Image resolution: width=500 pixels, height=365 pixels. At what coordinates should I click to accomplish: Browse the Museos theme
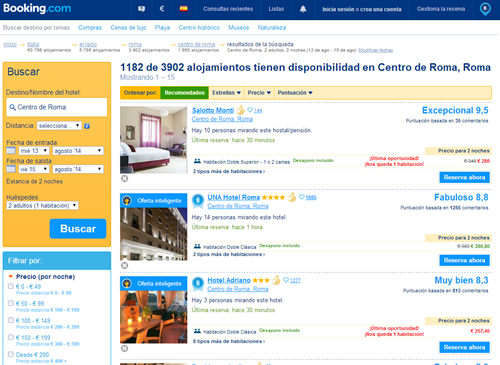[239, 28]
